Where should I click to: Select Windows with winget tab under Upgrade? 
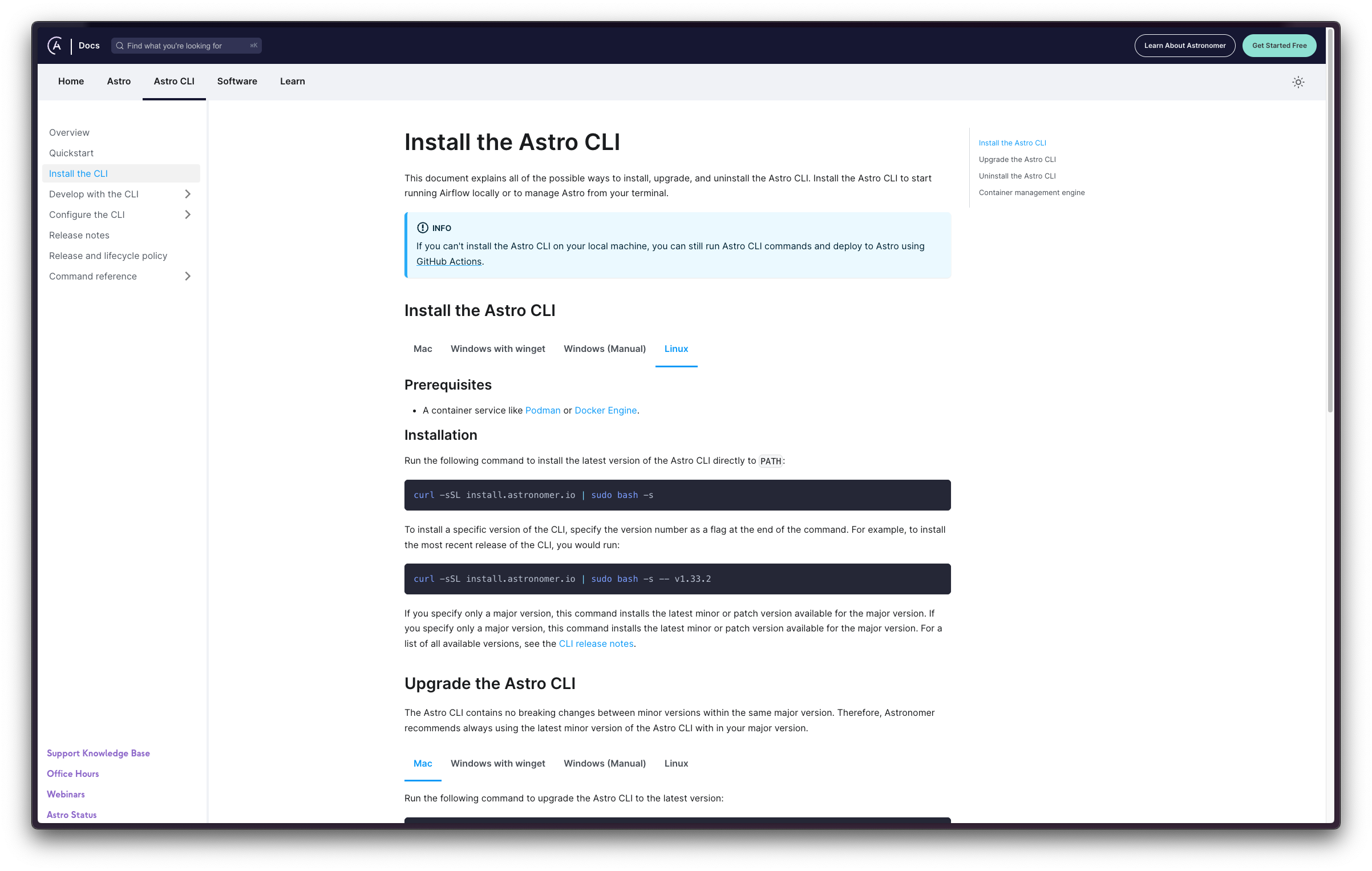497,764
